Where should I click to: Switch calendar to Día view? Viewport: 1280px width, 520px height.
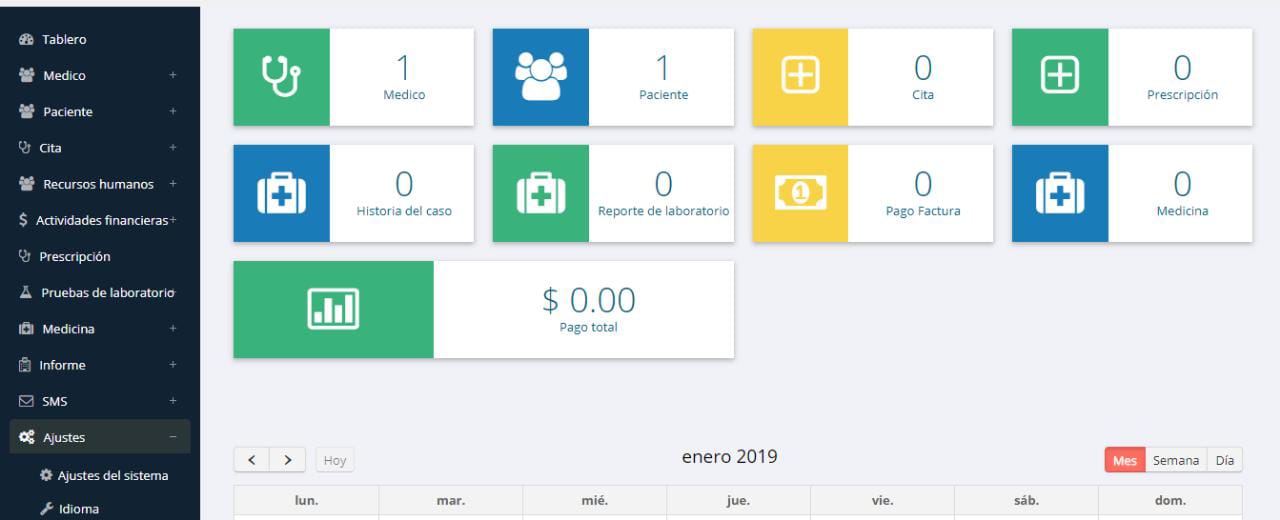1224,460
